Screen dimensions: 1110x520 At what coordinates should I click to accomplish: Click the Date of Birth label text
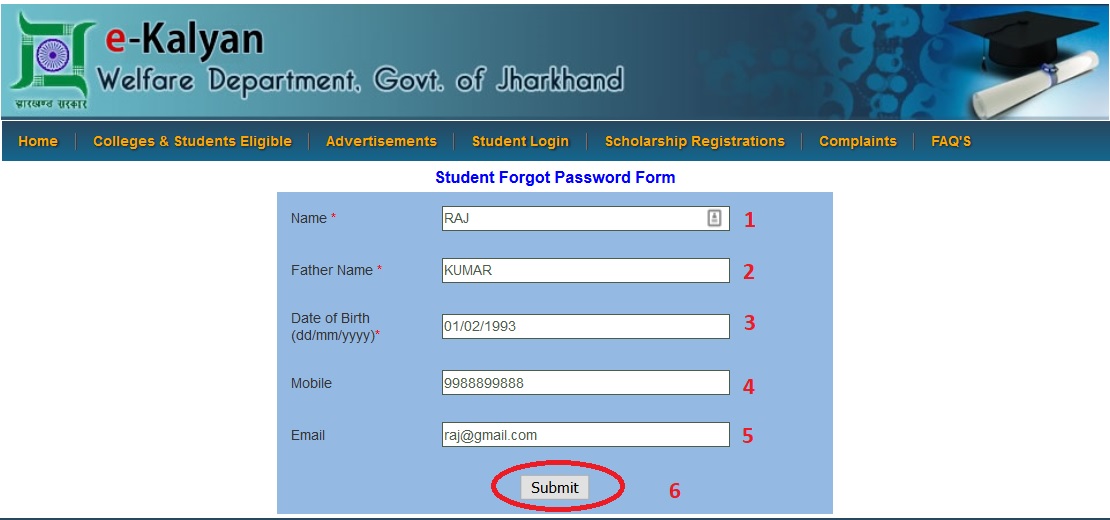[x=335, y=327]
